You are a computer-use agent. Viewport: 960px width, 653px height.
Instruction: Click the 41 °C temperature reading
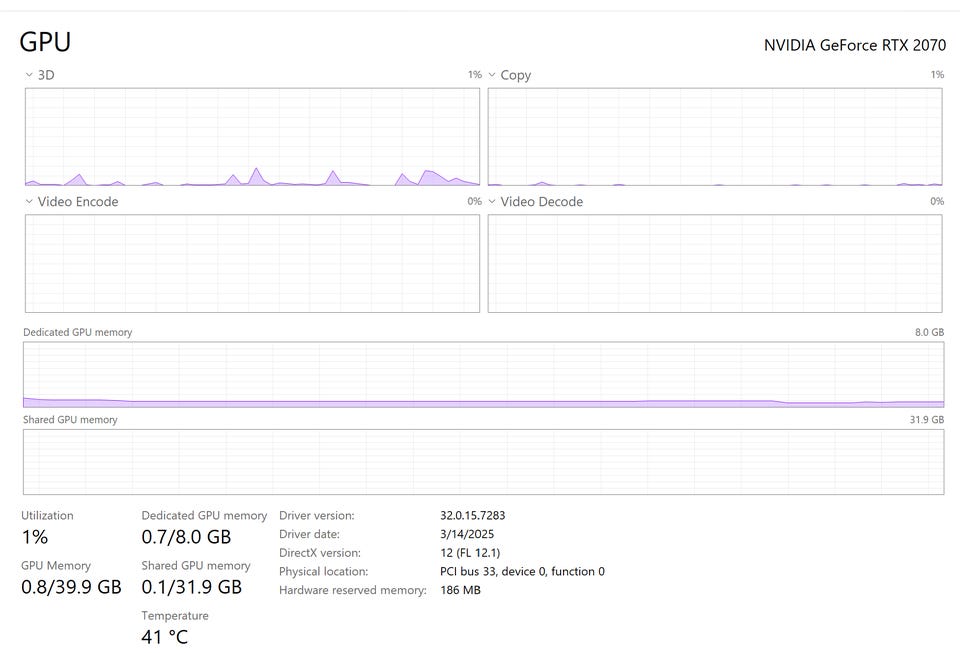(x=164, y=637)
